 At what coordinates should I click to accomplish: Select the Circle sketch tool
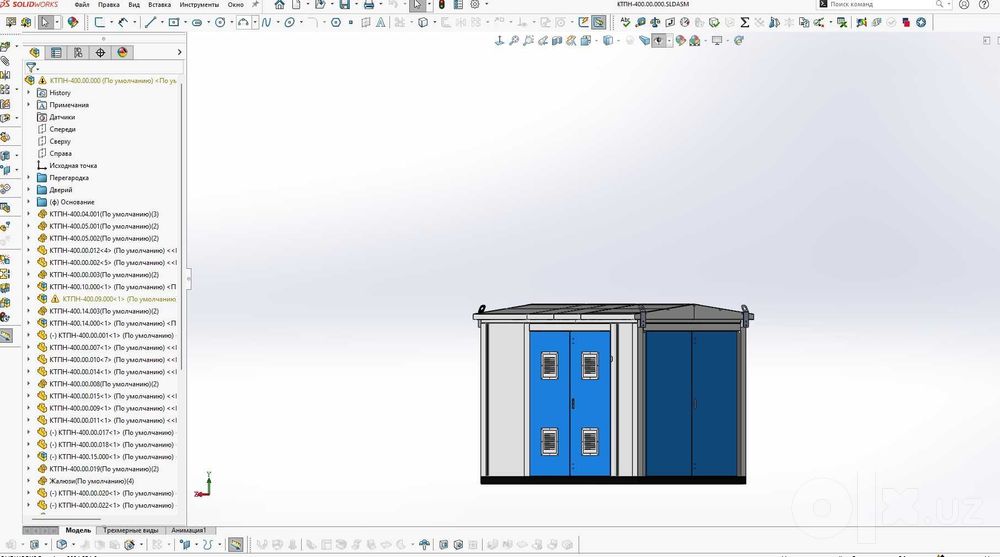click(x=220, y=22)
